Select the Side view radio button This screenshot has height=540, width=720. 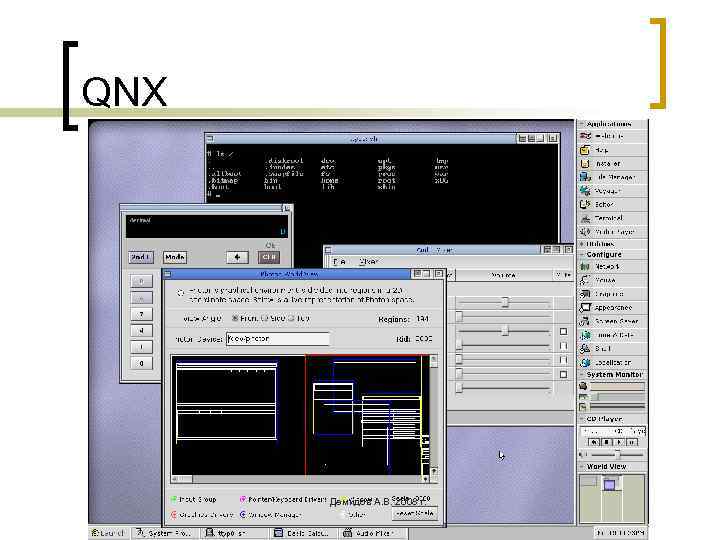tap(264, 318)
